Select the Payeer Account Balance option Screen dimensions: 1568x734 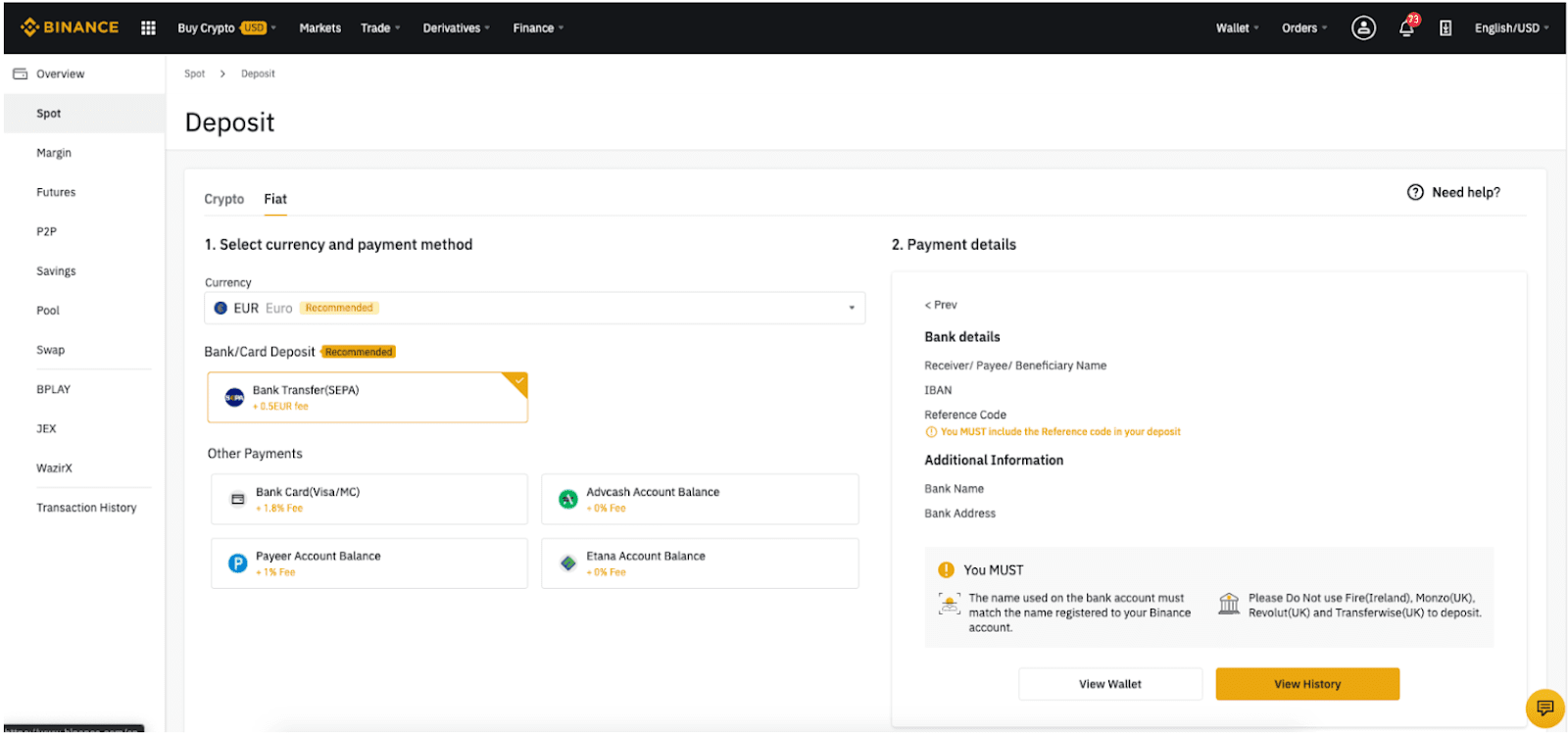coord(369,563)
